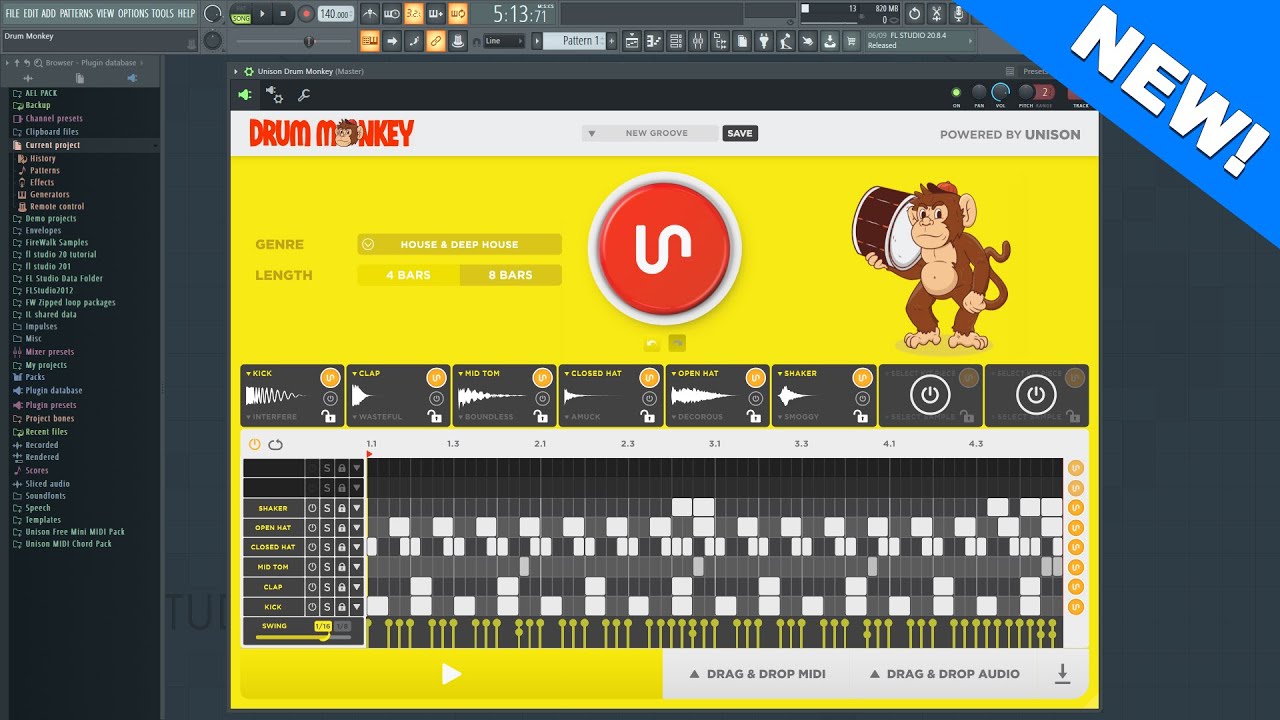Click the FL Studio stop button

click(x=284, y=14)
